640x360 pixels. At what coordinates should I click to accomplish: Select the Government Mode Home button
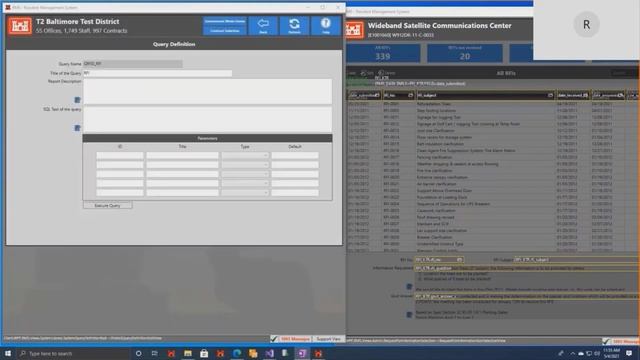pyautogui.click(x=225, y=21)
